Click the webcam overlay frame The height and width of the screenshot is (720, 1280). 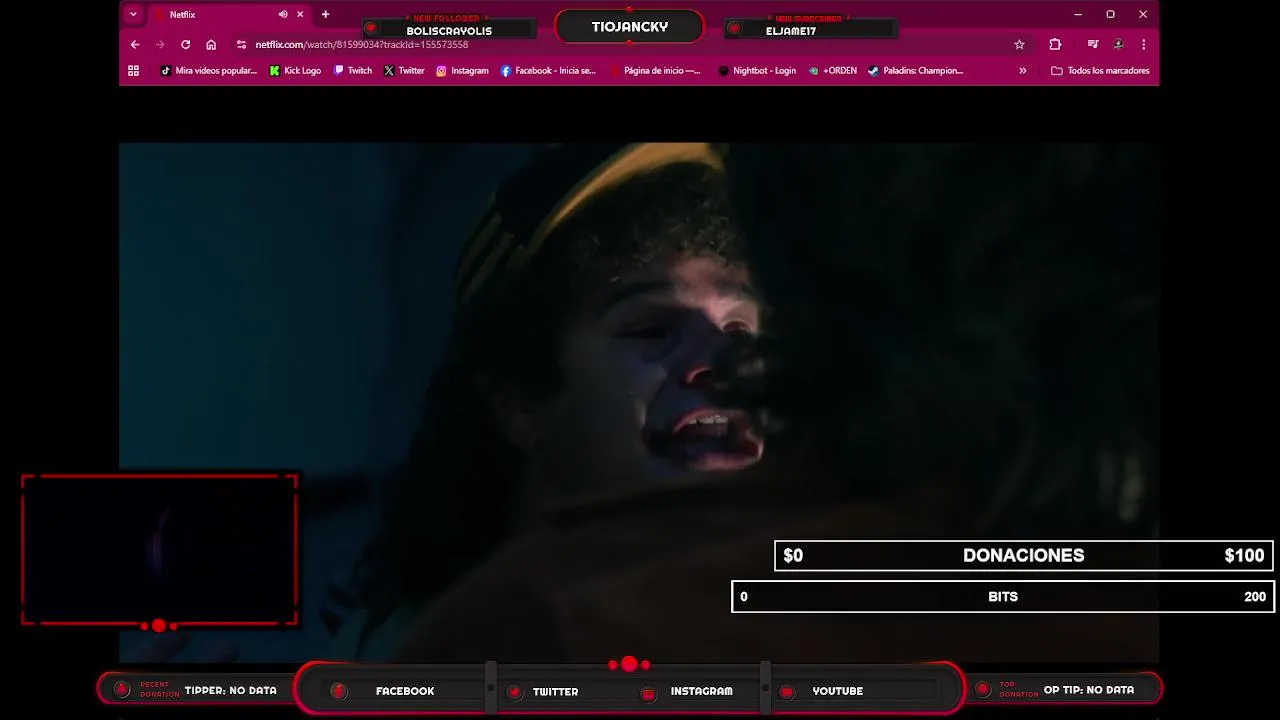tap(159, 550)
